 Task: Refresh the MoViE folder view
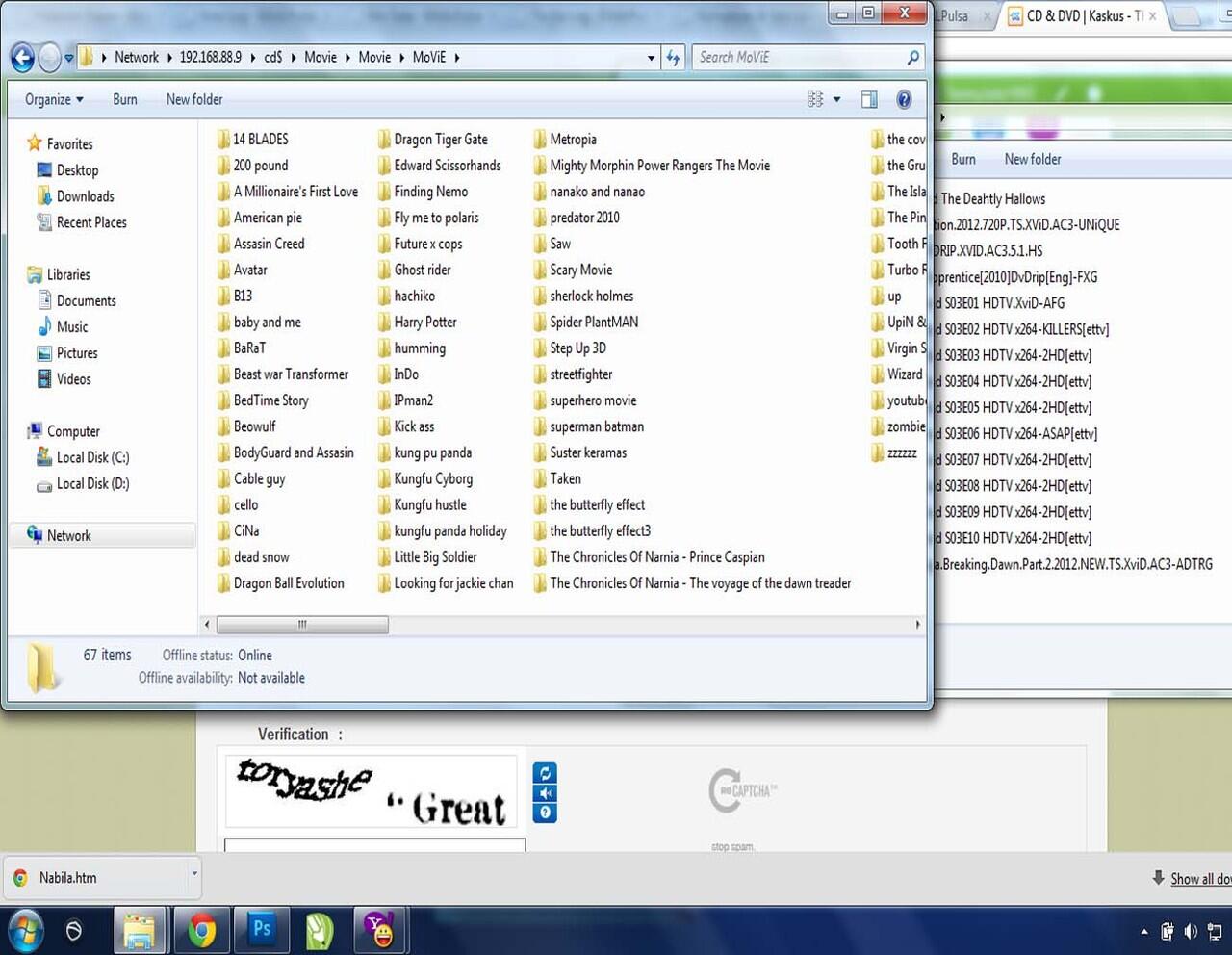click(x=673, y=58)
